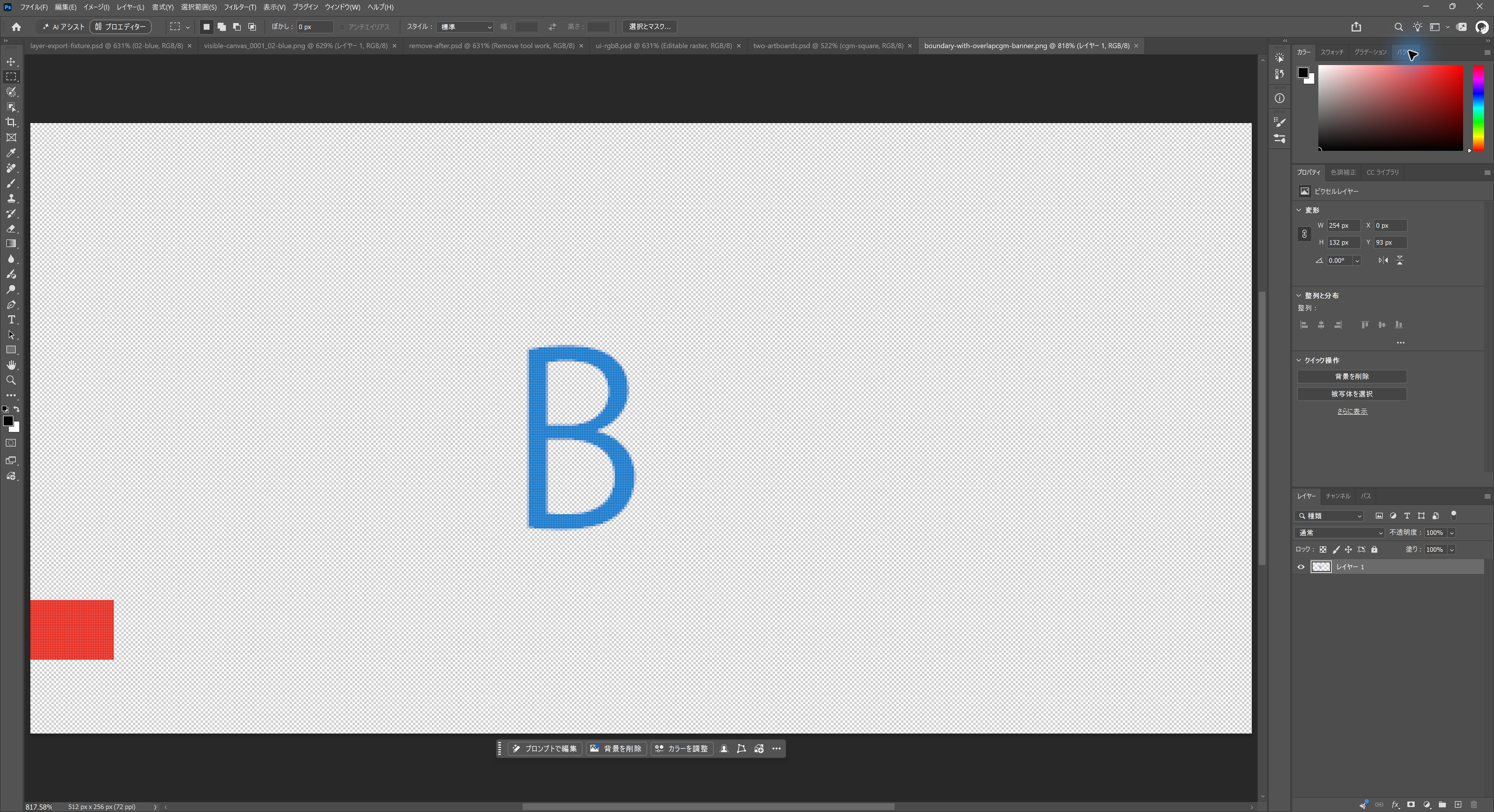Image resolution: width=1494 pixels, height=812 pixels.
Task: Select the Crop tool
Action: click(11, 122)
